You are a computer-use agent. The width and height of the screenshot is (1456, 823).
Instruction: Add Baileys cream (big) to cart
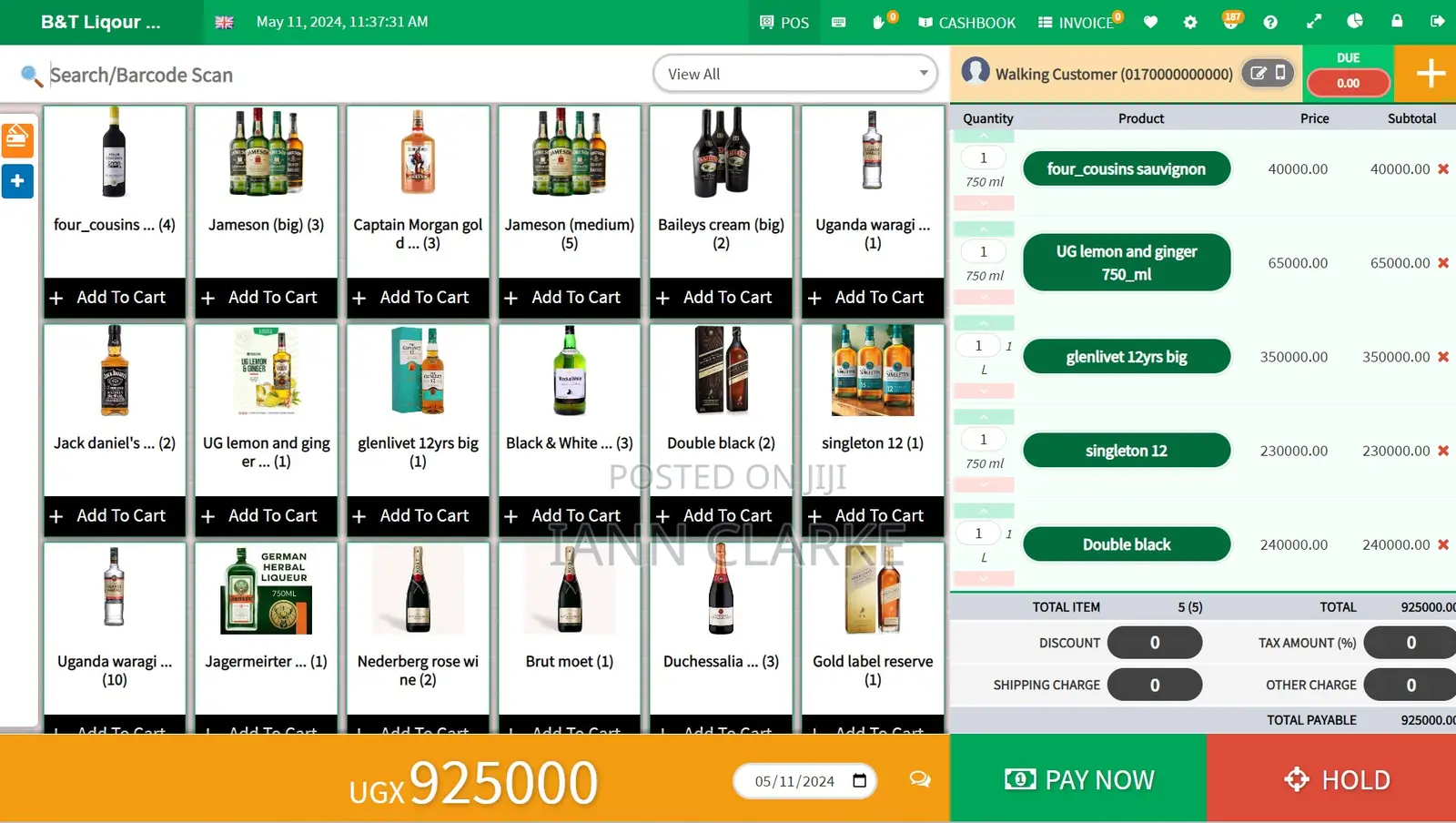tap(721, 298)
